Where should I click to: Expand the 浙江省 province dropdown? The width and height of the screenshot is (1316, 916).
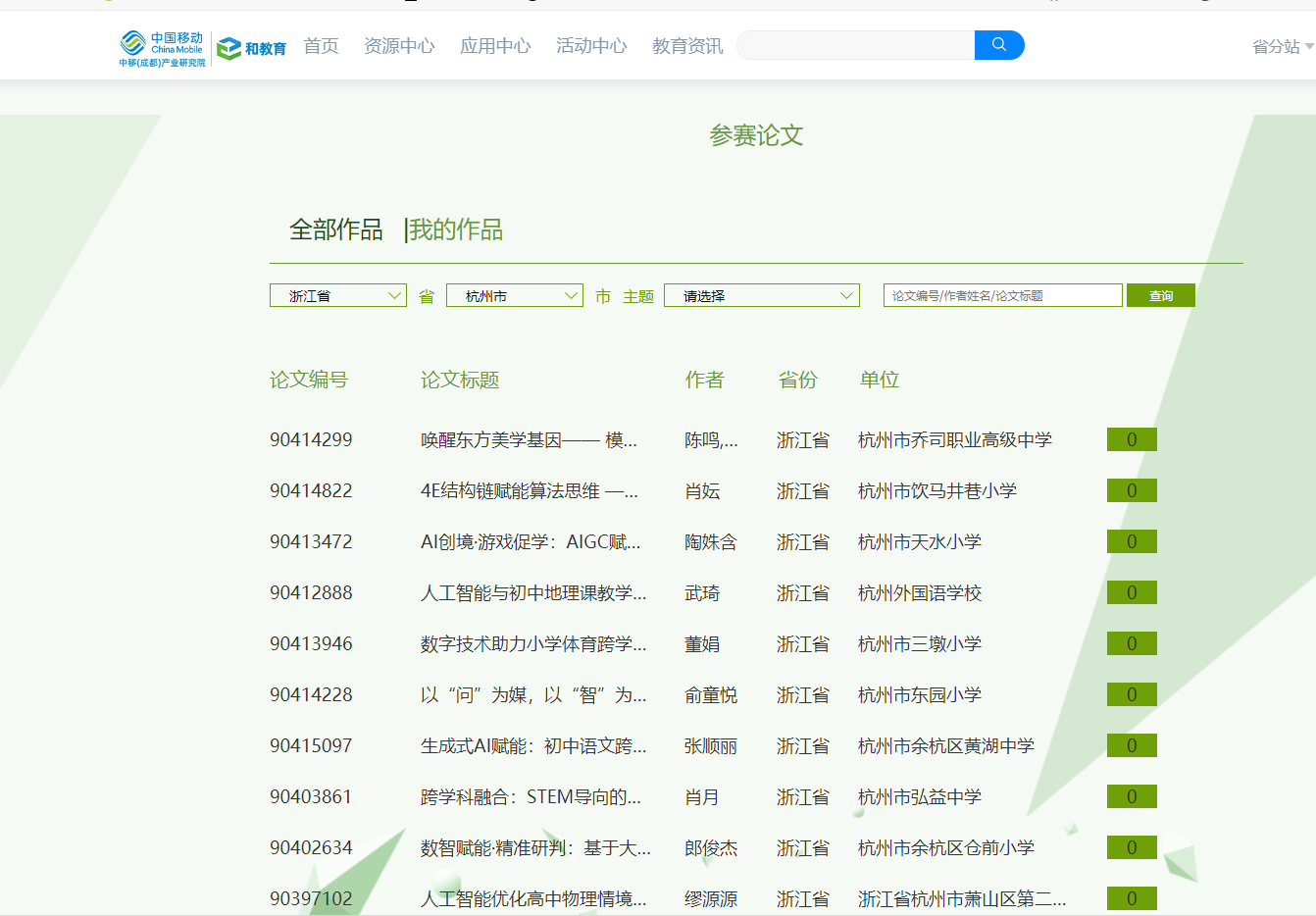tap(337, 295)
